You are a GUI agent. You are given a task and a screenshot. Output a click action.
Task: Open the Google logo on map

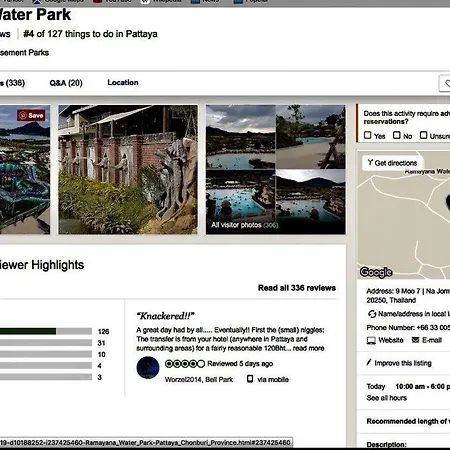(376, 272)
